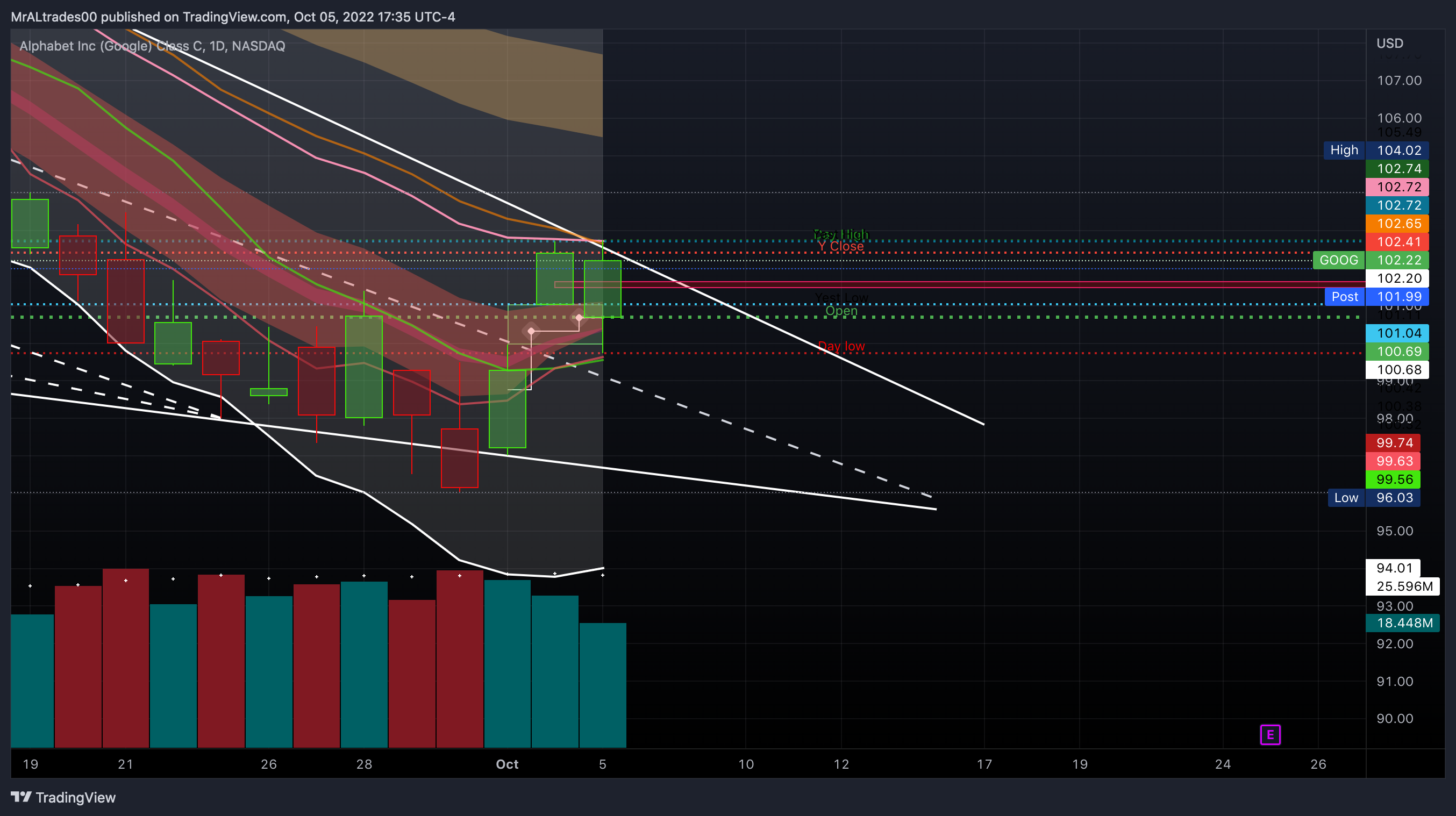Click the 18.448M volume label
The height and width of the screenshot is (816, 1456).
pyautogui.click(x=1403, y=622)
